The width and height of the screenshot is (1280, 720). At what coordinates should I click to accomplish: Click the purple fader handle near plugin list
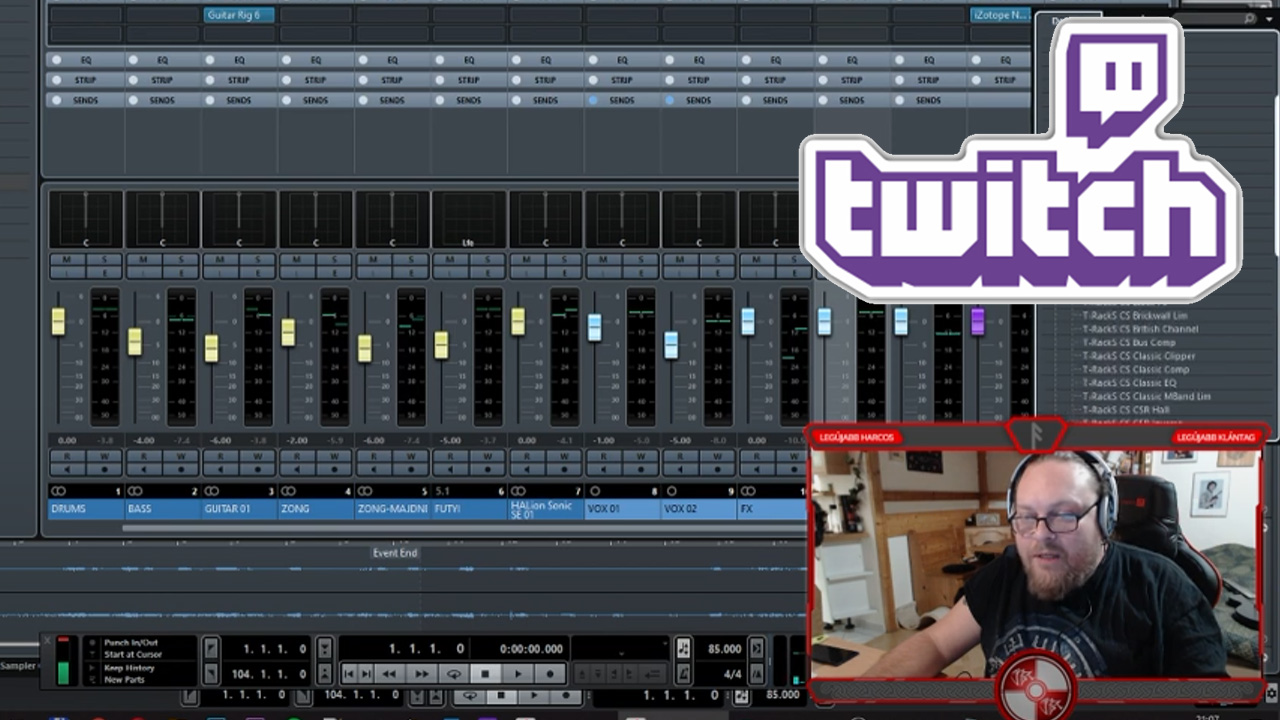click(x=978, y=321)
